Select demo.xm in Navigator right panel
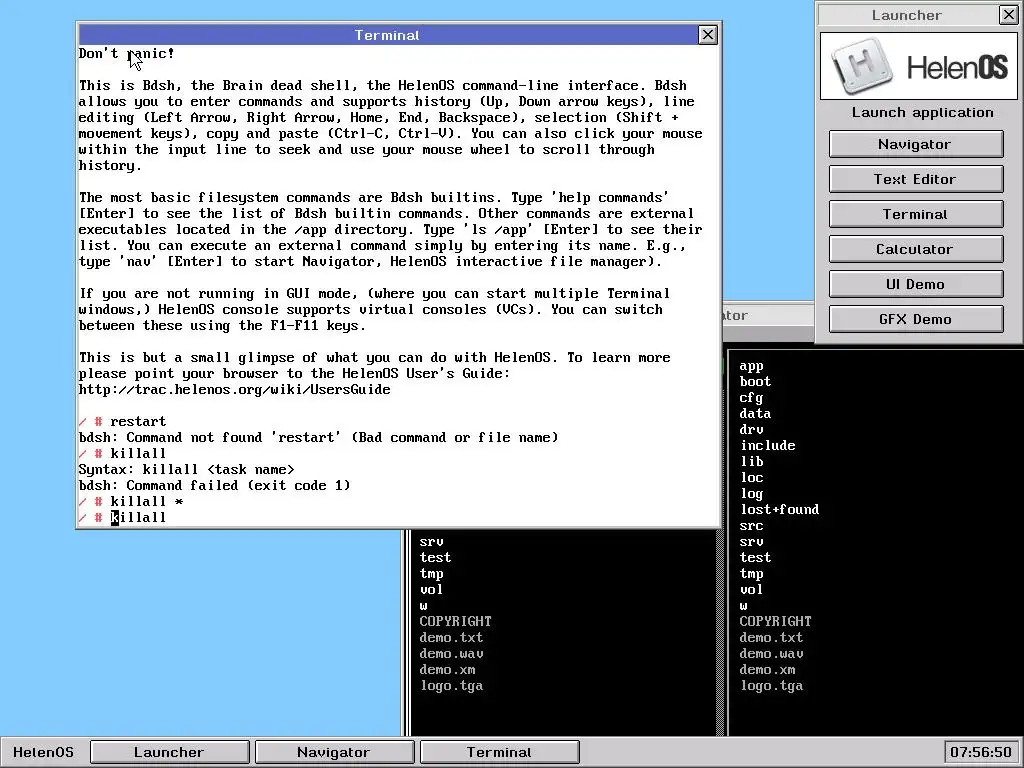This screenshot has height=768, width=1024. click(767, 669)
